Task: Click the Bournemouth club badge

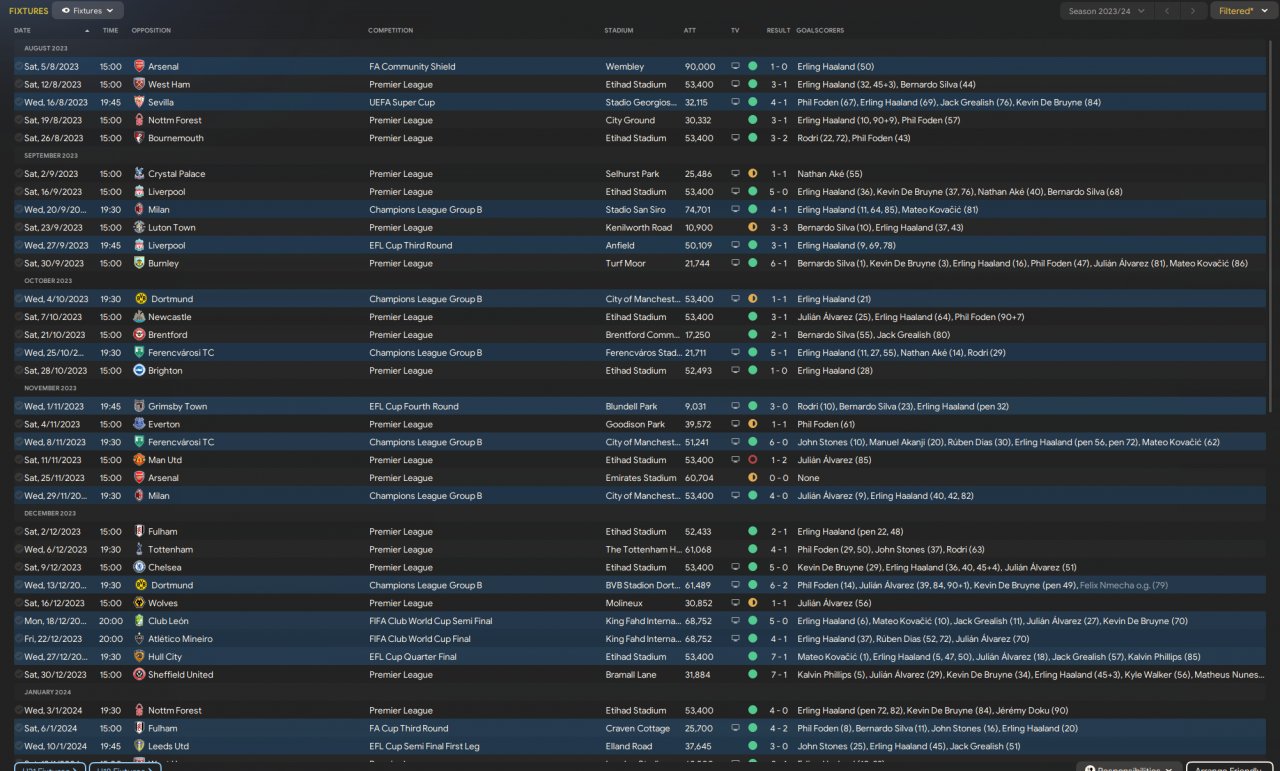Action: [139, 138]
